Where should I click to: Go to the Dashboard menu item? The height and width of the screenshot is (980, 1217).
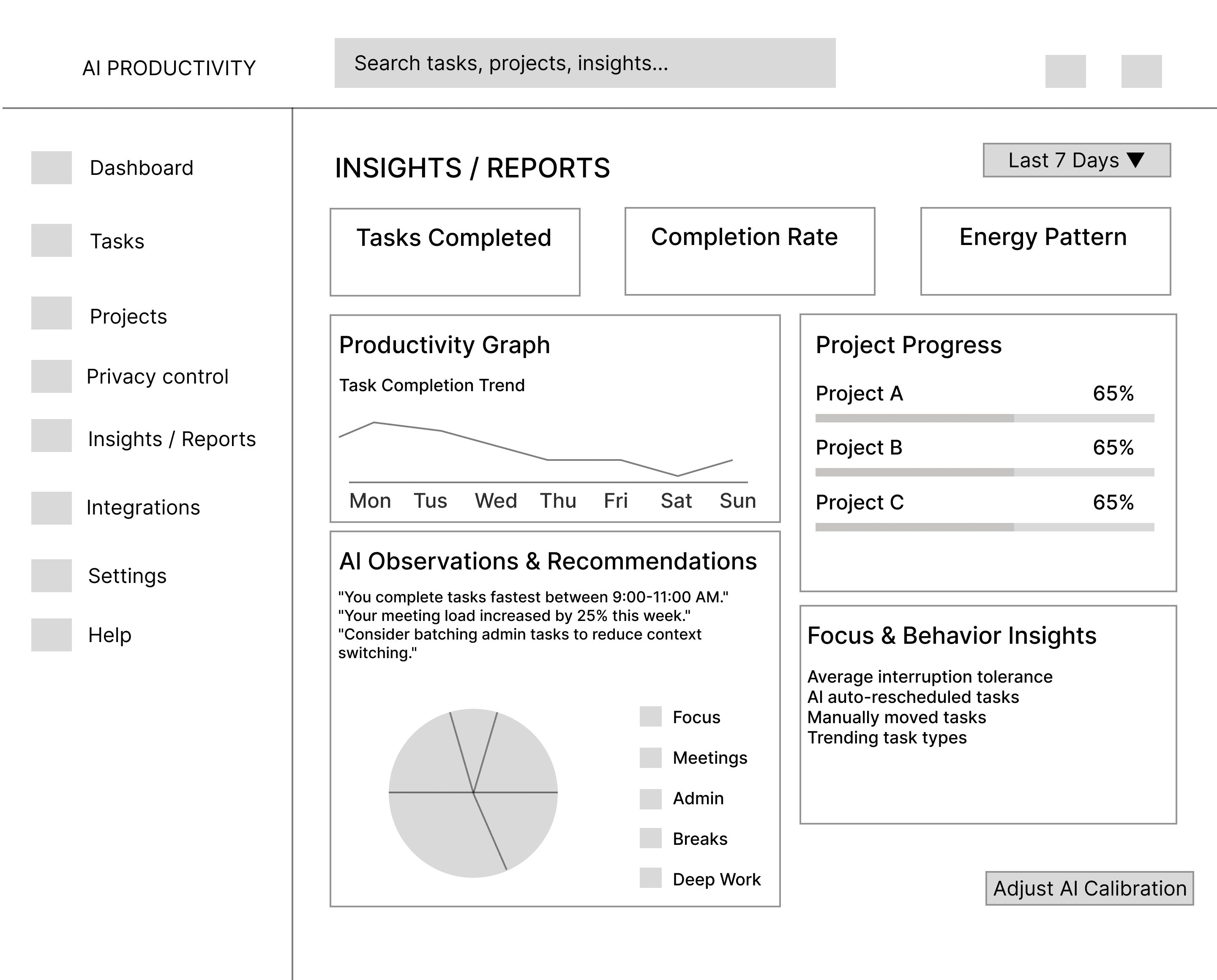(x=141, y=168)
